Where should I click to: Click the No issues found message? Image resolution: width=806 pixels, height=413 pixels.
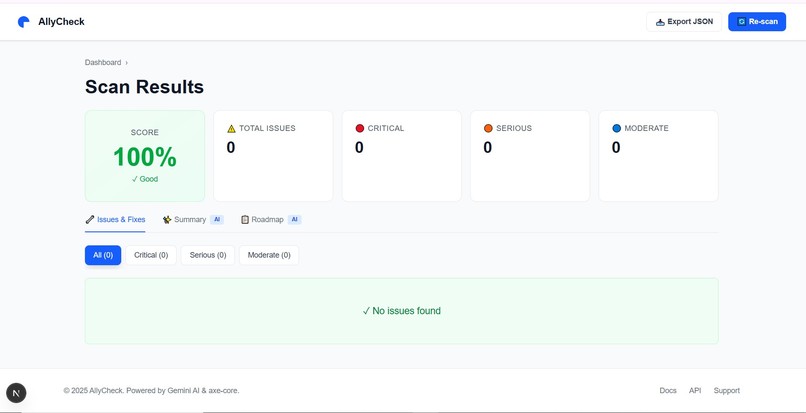401,311
